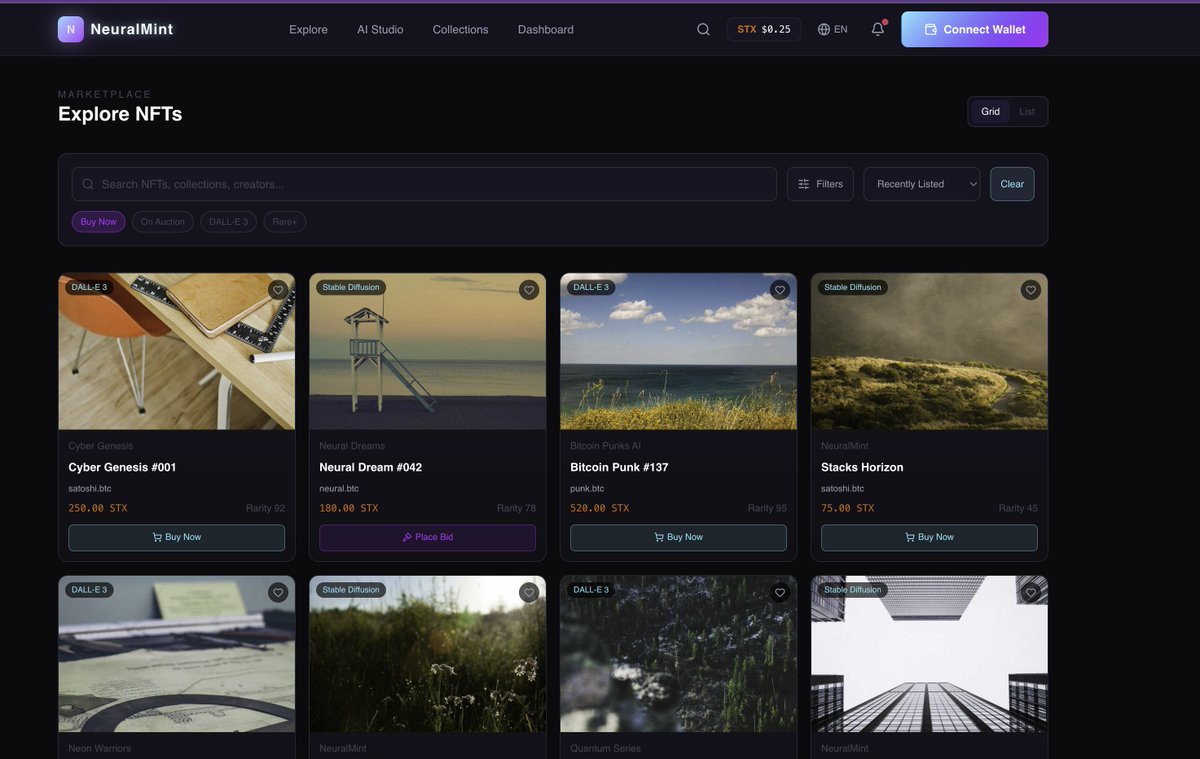Favorite the Cyber Genesis #001 card heart
The width and height of the screenshot is (1200, 759).
pos(278,290)
